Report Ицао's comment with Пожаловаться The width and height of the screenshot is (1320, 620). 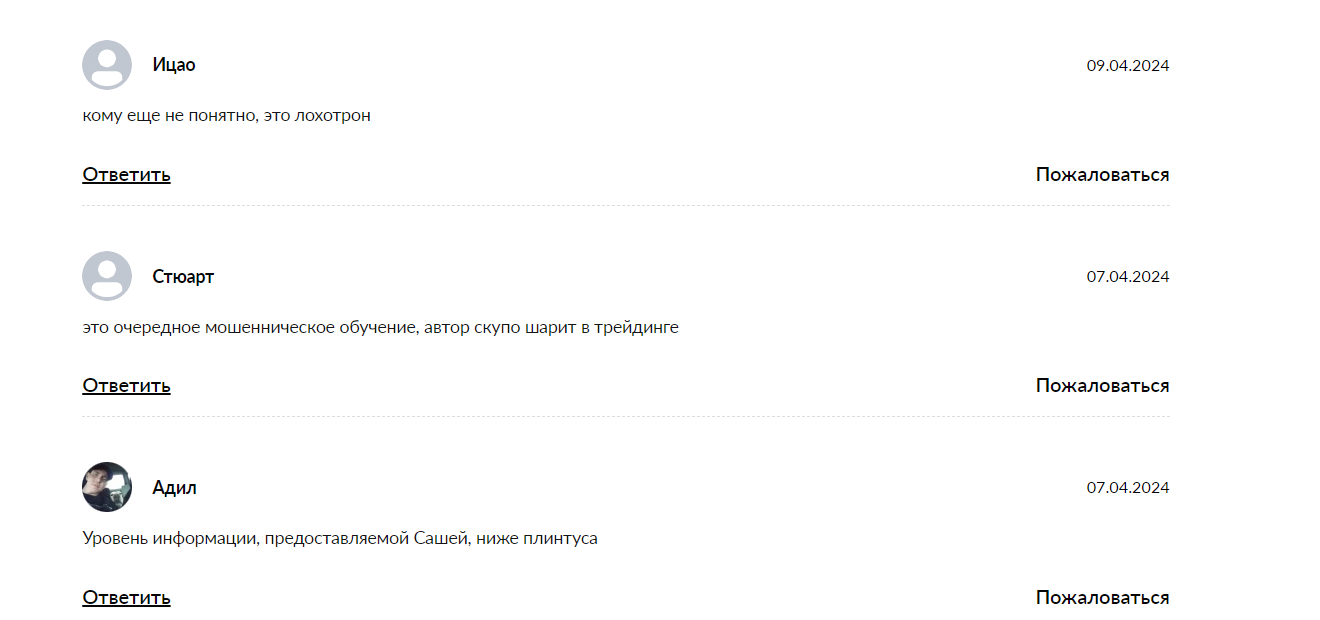[x=1102, y=175]
